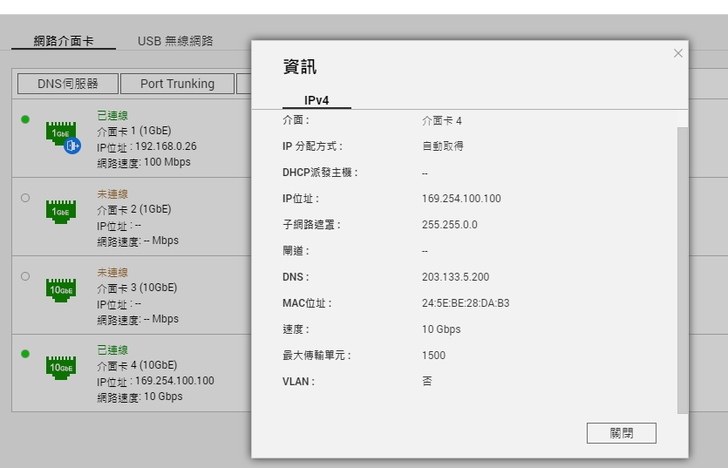Image resolution: width=728 pixels, height=468 pixels.
Task: Click the MTU value 1500
Action: [434, 356]
